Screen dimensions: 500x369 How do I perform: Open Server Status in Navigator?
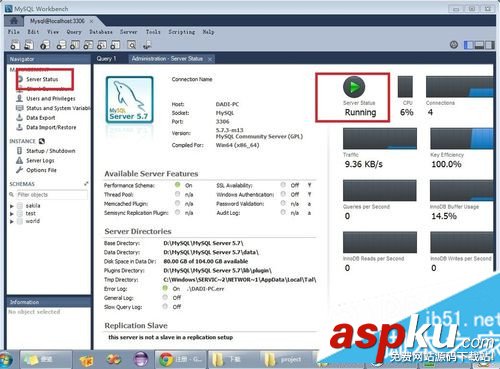42,79
